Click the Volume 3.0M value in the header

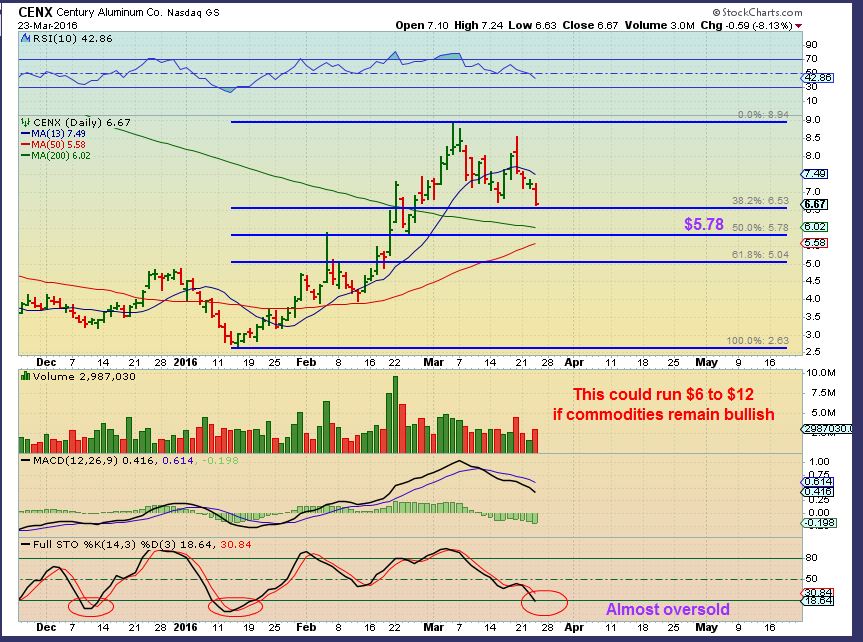point(659,25)
